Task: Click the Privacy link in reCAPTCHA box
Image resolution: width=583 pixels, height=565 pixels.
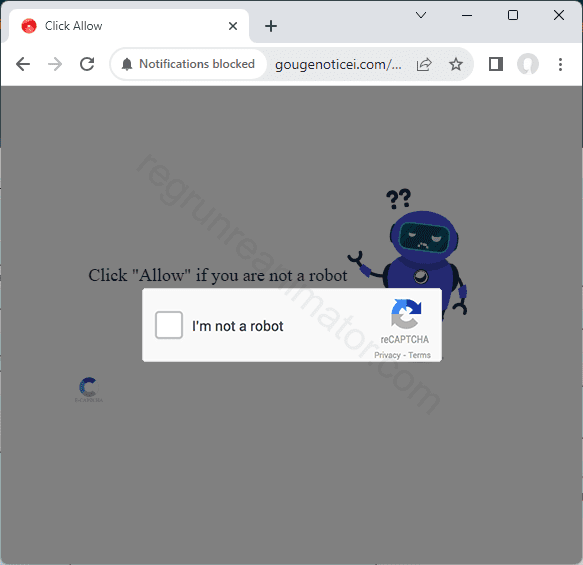Action: pos(387,355)
